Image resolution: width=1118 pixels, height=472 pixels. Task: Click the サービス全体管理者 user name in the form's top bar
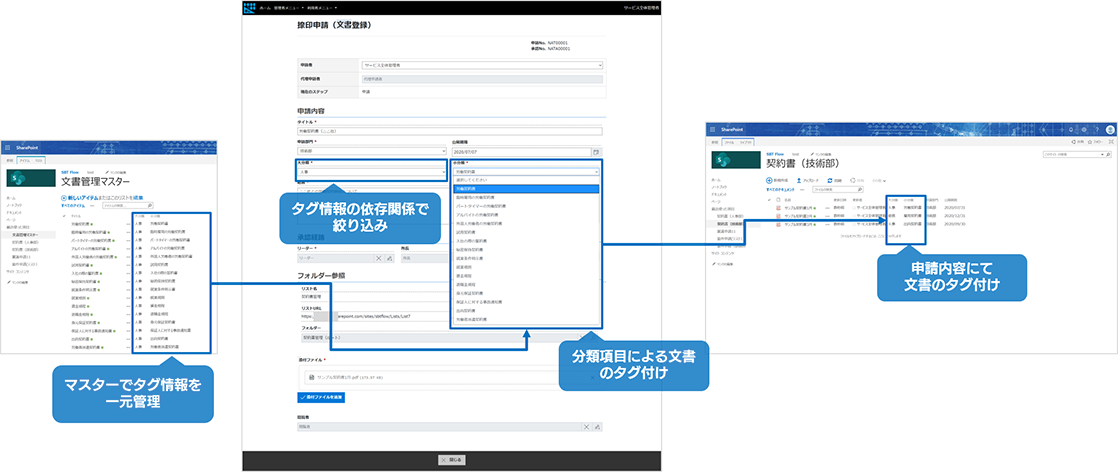[x=642, y=8]
